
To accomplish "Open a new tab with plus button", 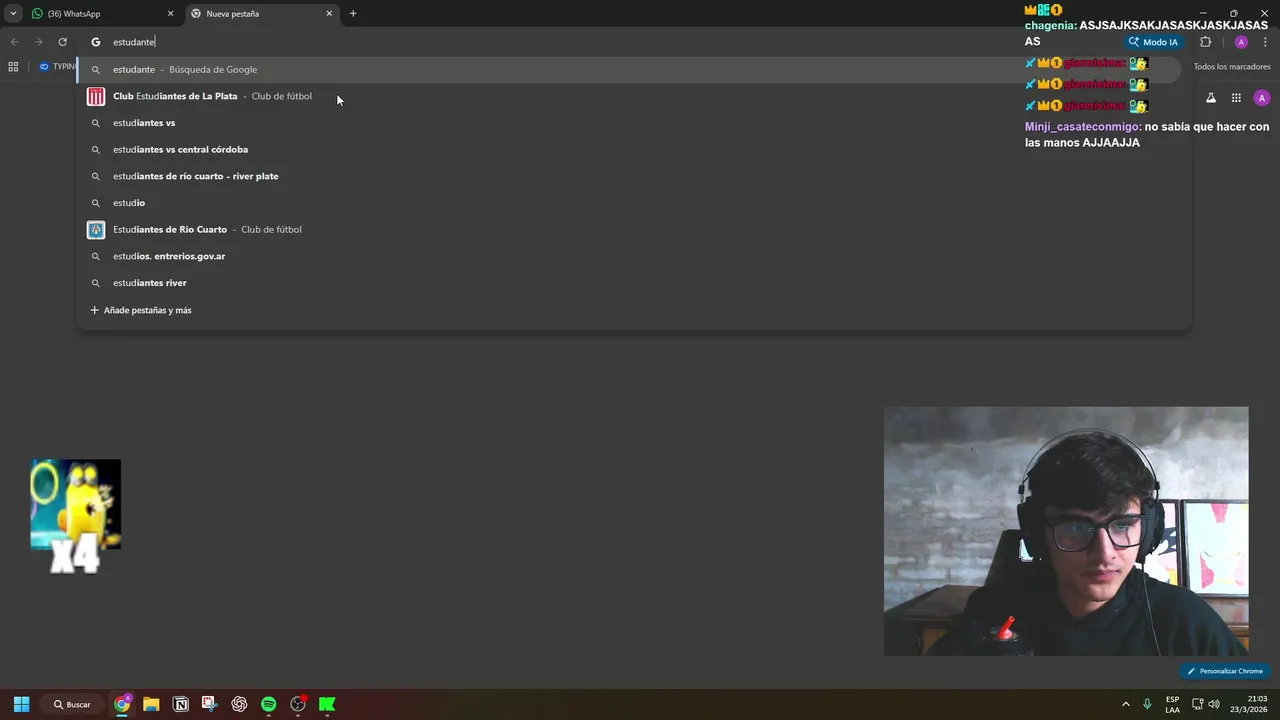I will click(353, 14).
